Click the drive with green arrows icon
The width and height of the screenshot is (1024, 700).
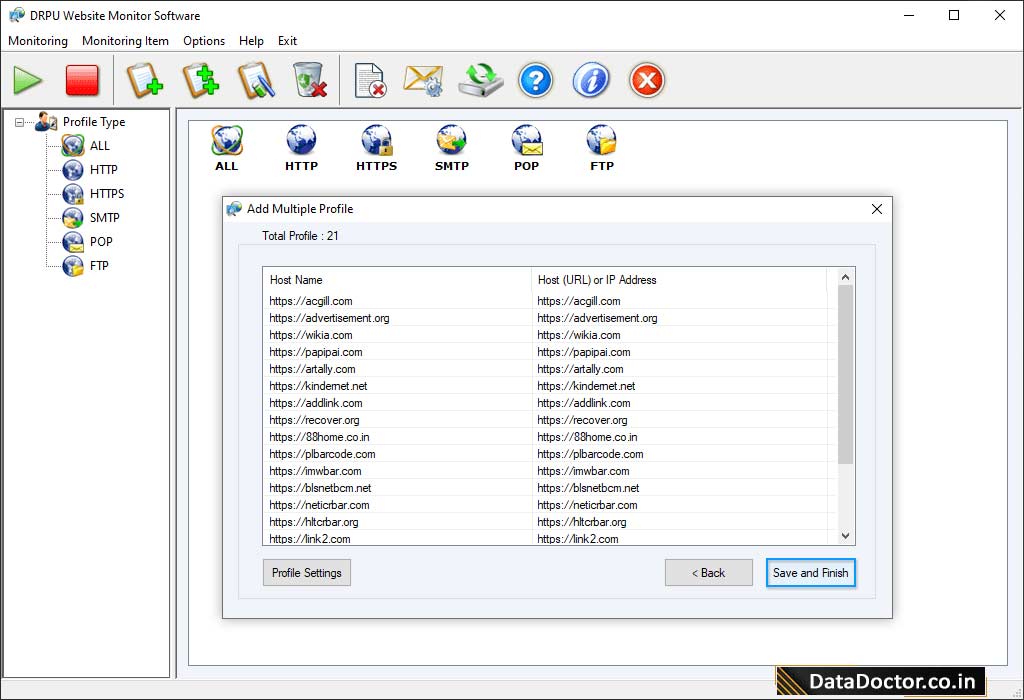click(x=480, y=80)
